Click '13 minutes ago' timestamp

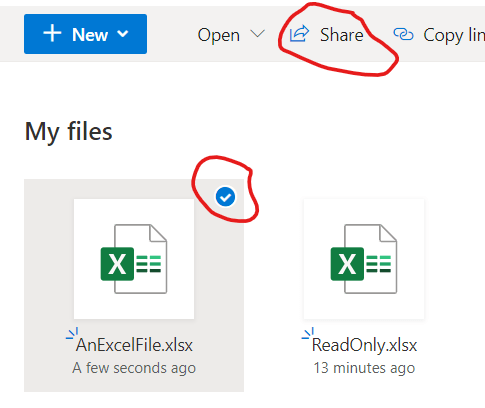coord(364,368)
